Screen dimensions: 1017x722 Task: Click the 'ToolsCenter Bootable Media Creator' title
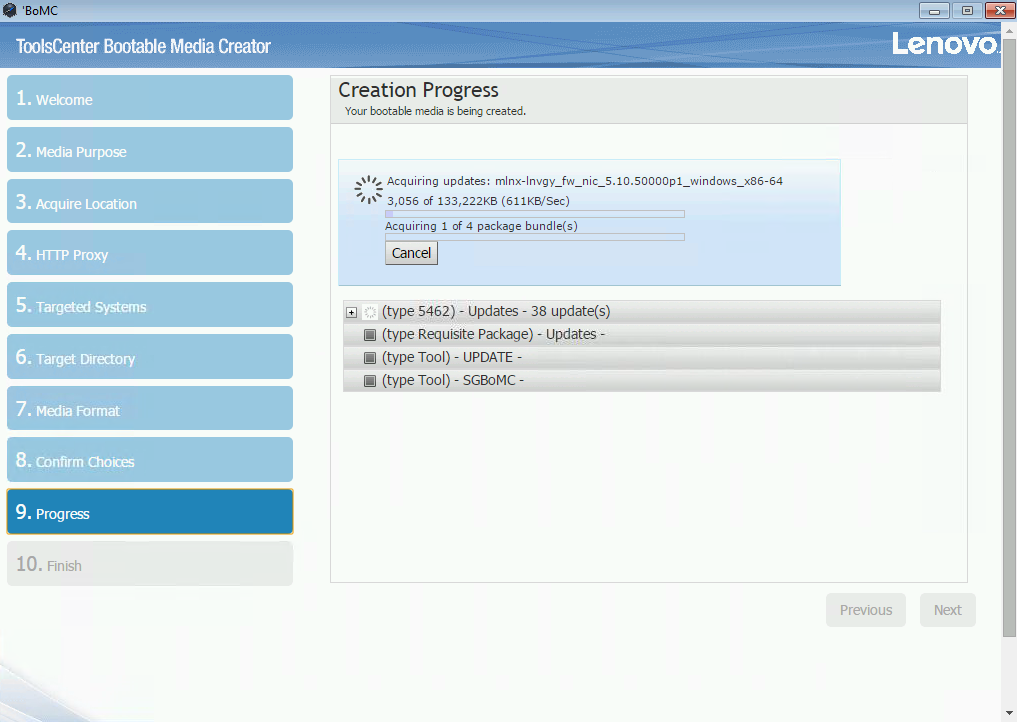[143, 47]
